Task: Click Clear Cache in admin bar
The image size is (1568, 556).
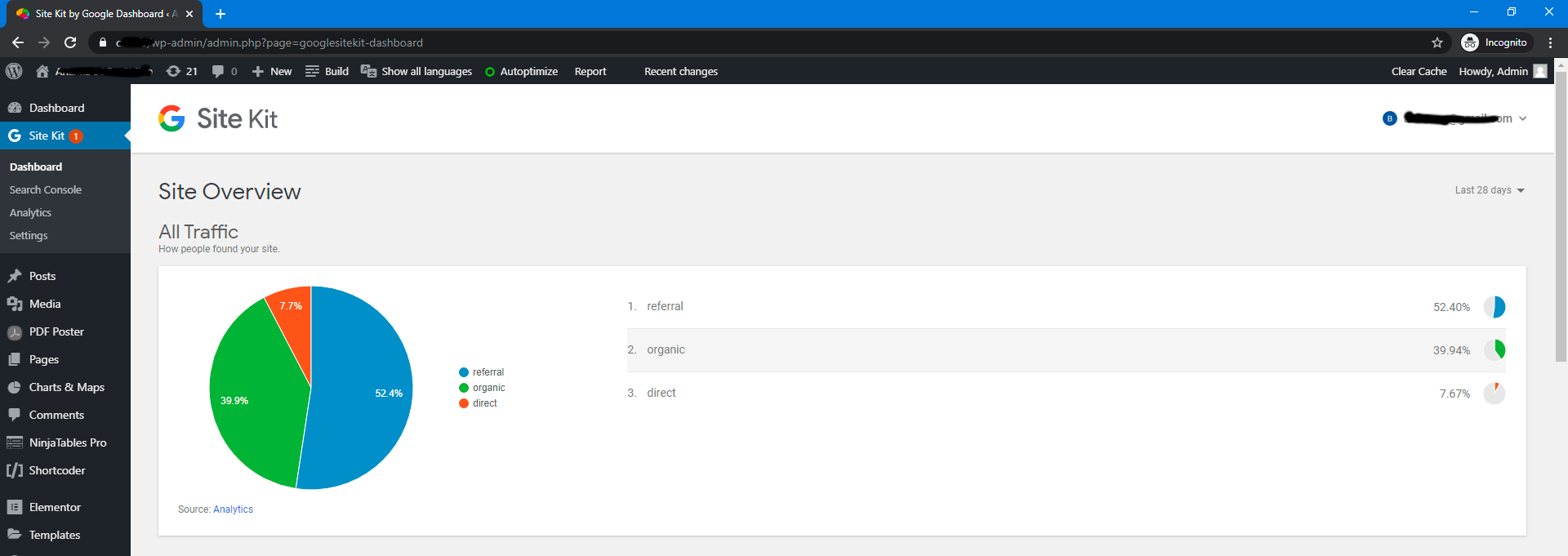Action: point(1419,71)
